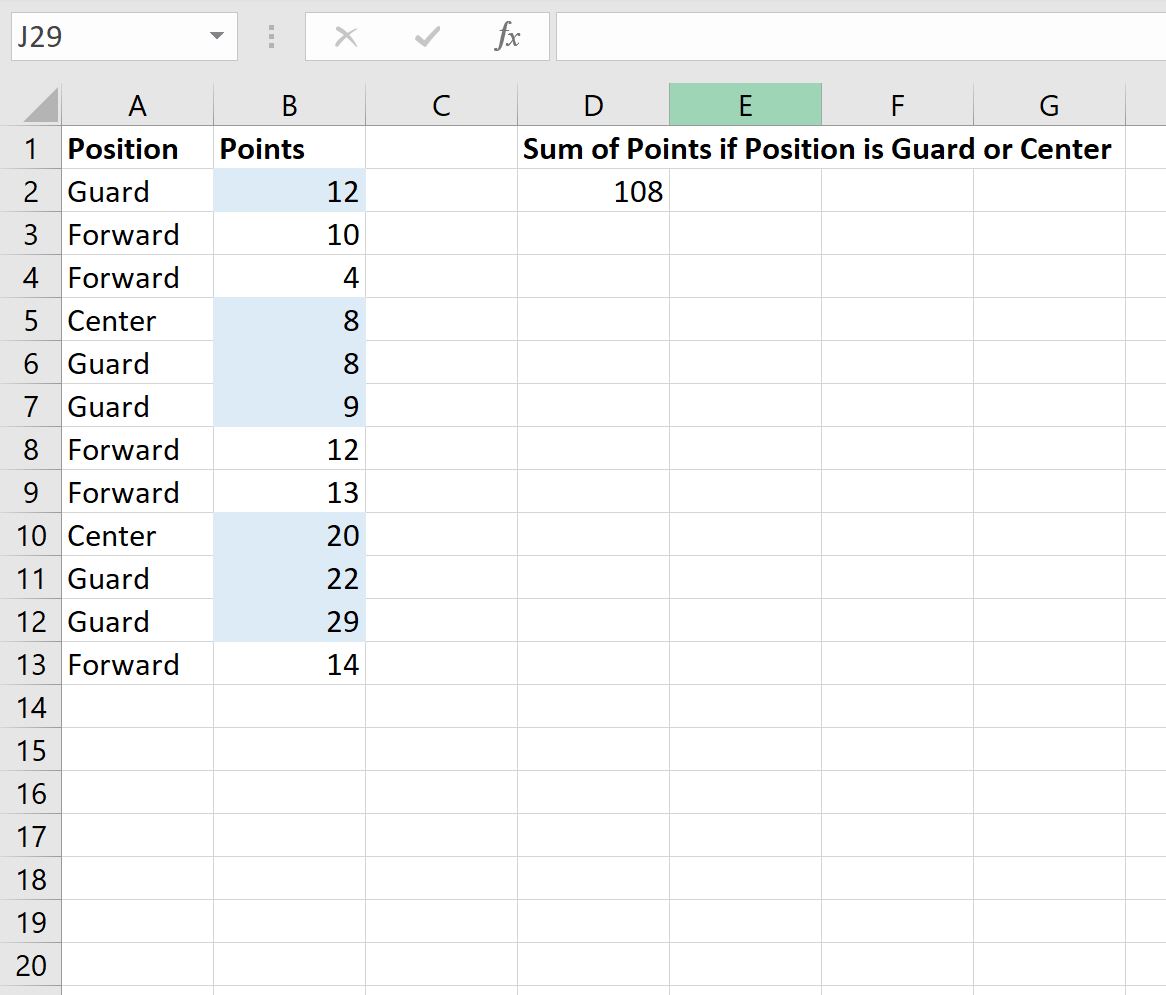This screenshot has width=1166, height=995.
Task: Click the Points header cell
Action: pyautogui.click(x=289, y=148)
